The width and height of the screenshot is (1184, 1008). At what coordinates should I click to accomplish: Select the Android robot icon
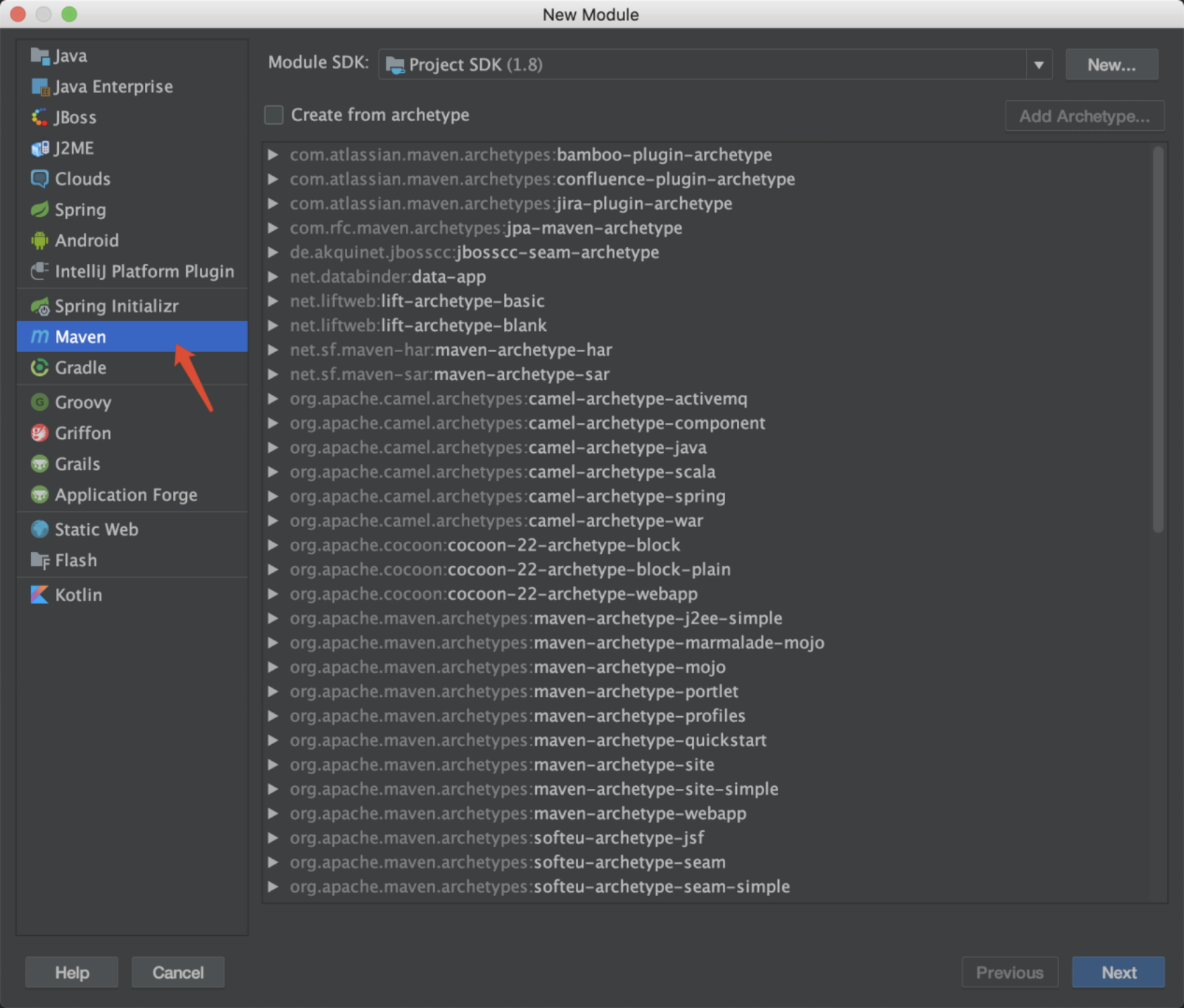[40, 241]
